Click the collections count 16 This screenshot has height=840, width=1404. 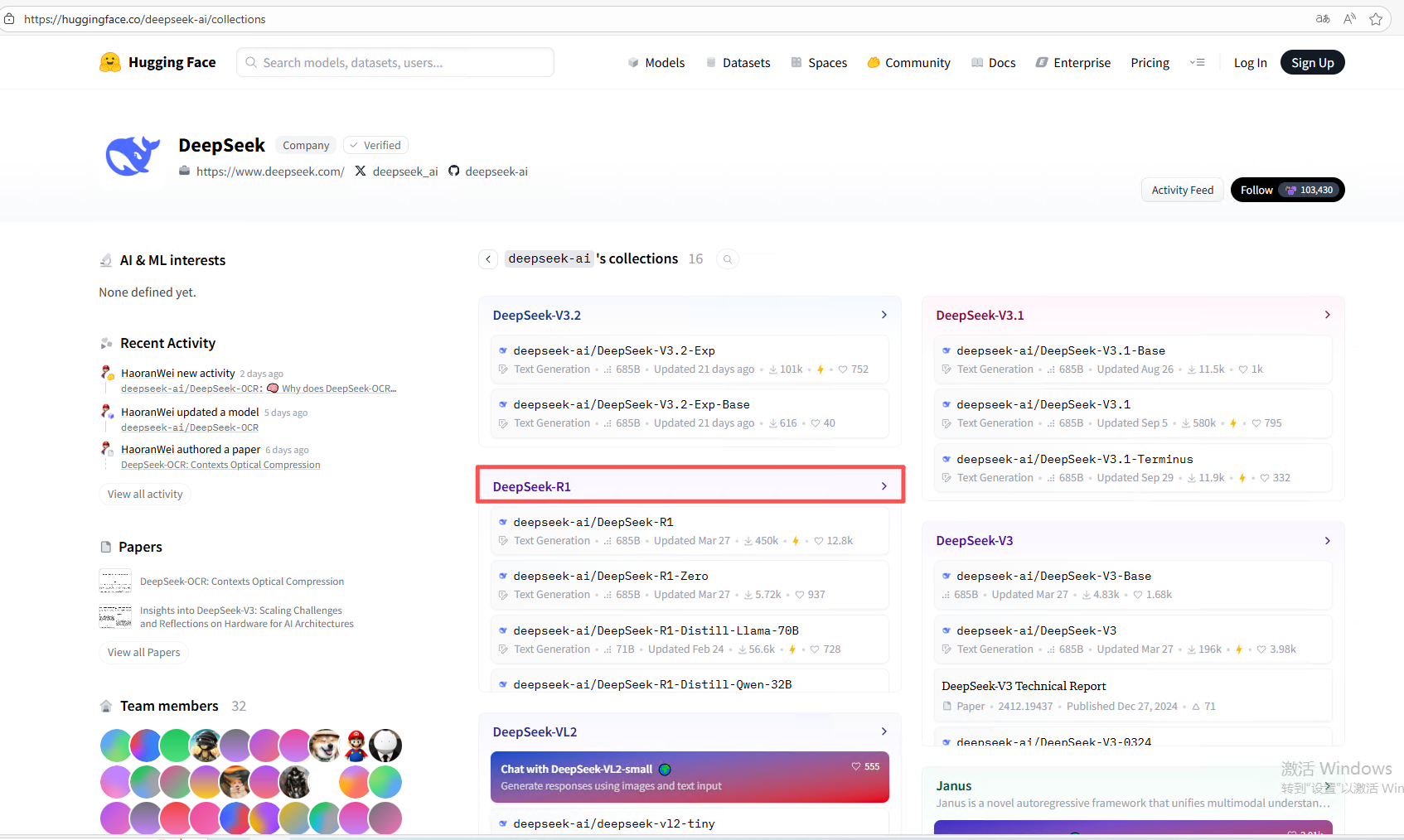tap(695, 259)
